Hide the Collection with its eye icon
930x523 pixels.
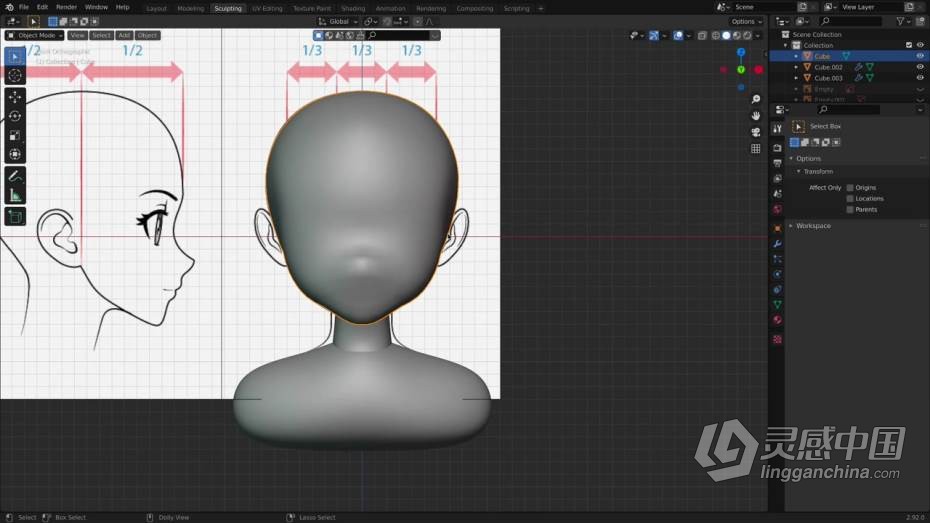(920, 45)
